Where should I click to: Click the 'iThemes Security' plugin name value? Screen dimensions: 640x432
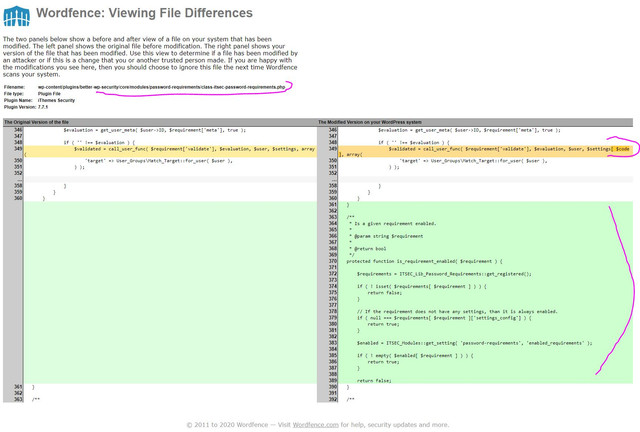[x=56, y=100]
